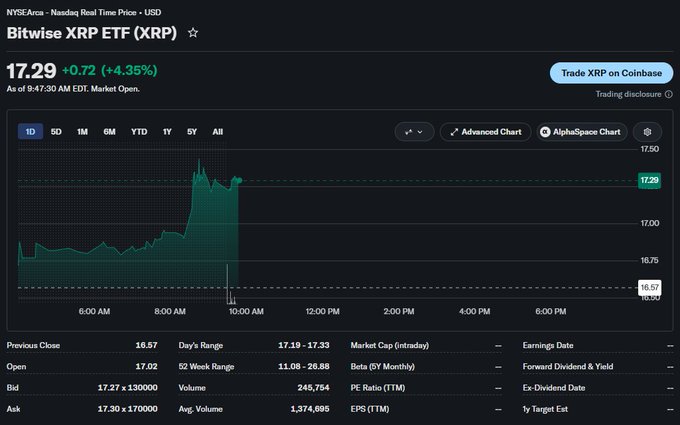680x425 pixels.
Task: Select the 1D range tab
Action: 30,131
